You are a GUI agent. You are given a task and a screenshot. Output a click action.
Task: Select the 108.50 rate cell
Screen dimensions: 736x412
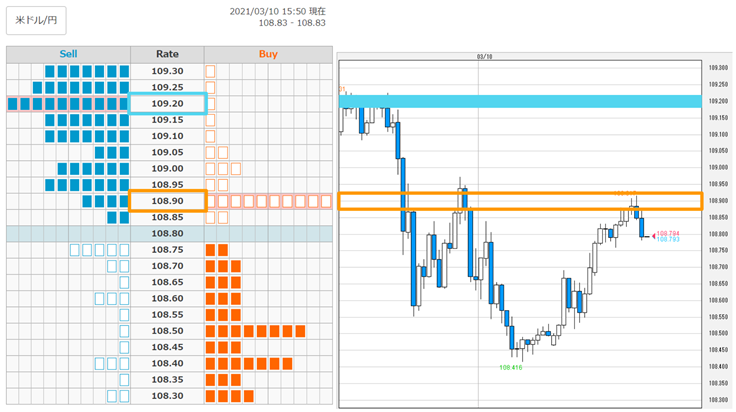pyautogui.click(x=167, y=331)
